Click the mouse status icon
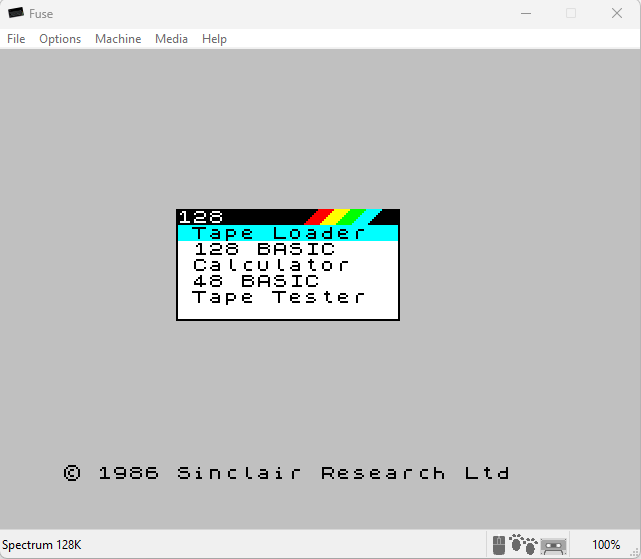 point(499,545)
